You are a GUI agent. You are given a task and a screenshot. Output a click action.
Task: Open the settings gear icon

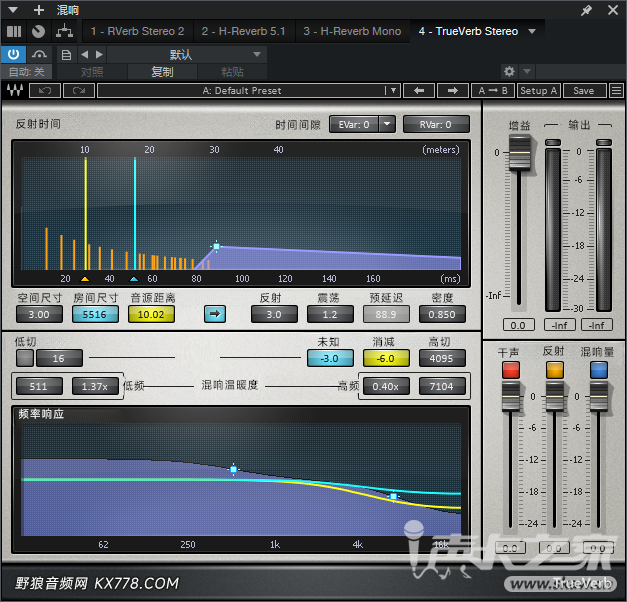coord(509,72)
